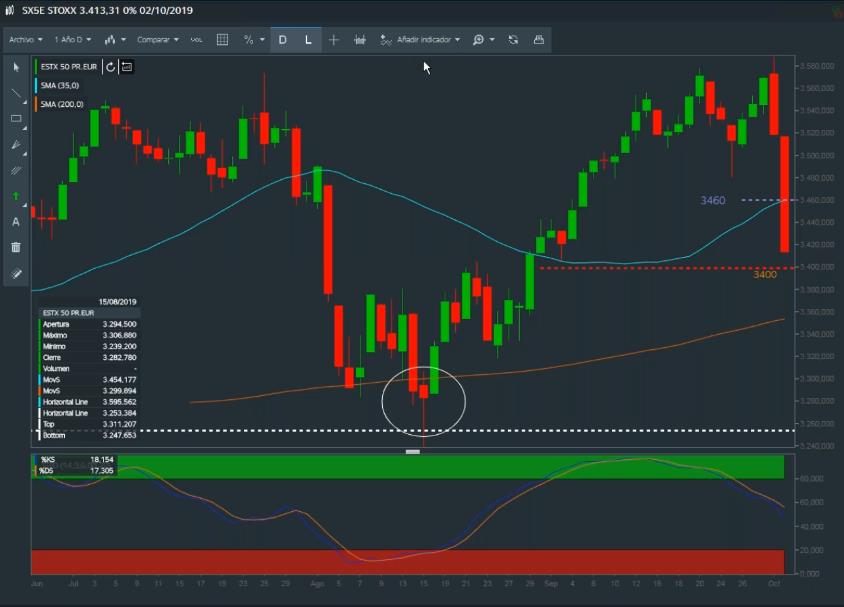The image size is (844, 607).
Task: Open the Comparar dropdown
Action: pyautogui.click(x=158, y=40)
